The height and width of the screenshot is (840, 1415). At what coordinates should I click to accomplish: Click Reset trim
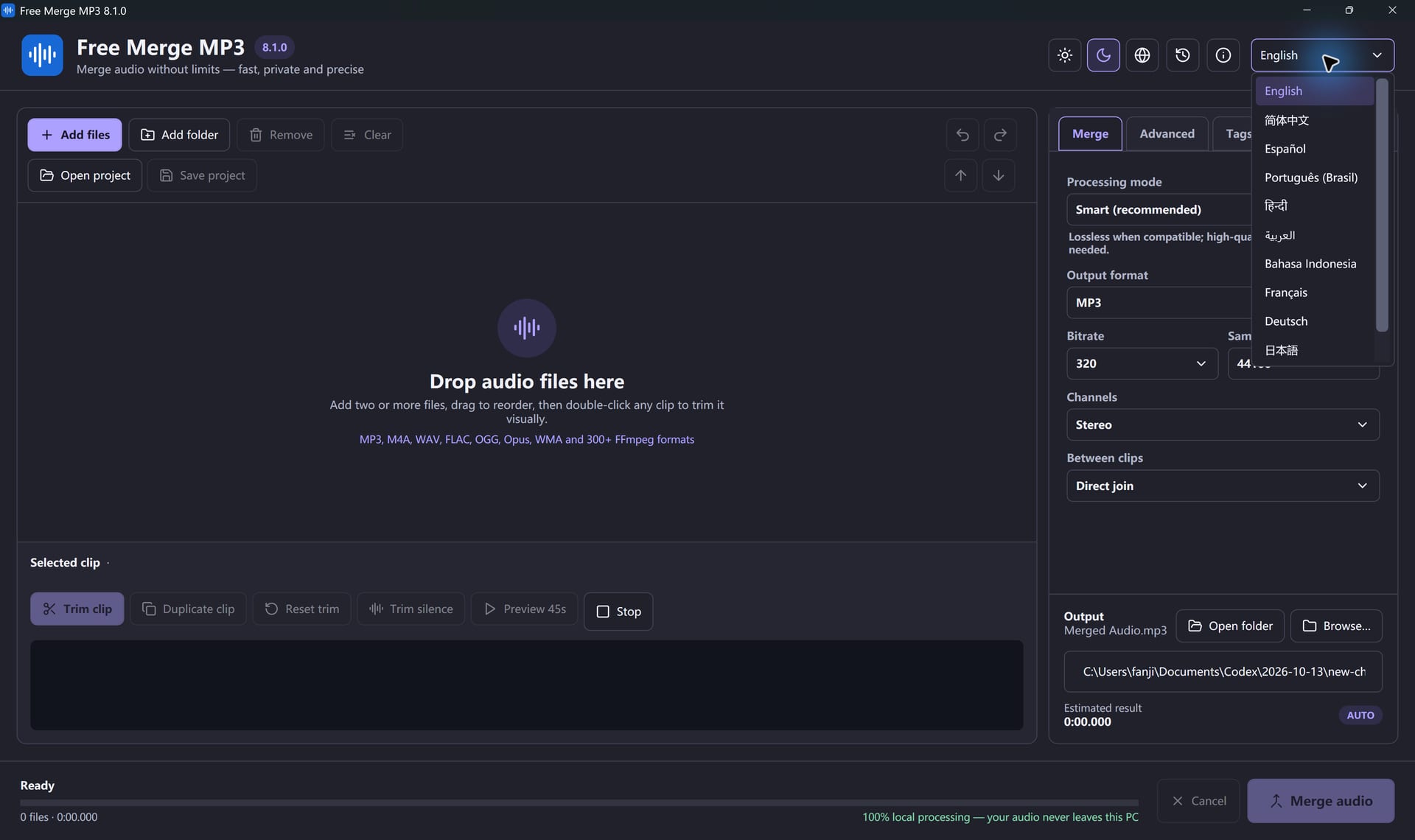[302, 609]
